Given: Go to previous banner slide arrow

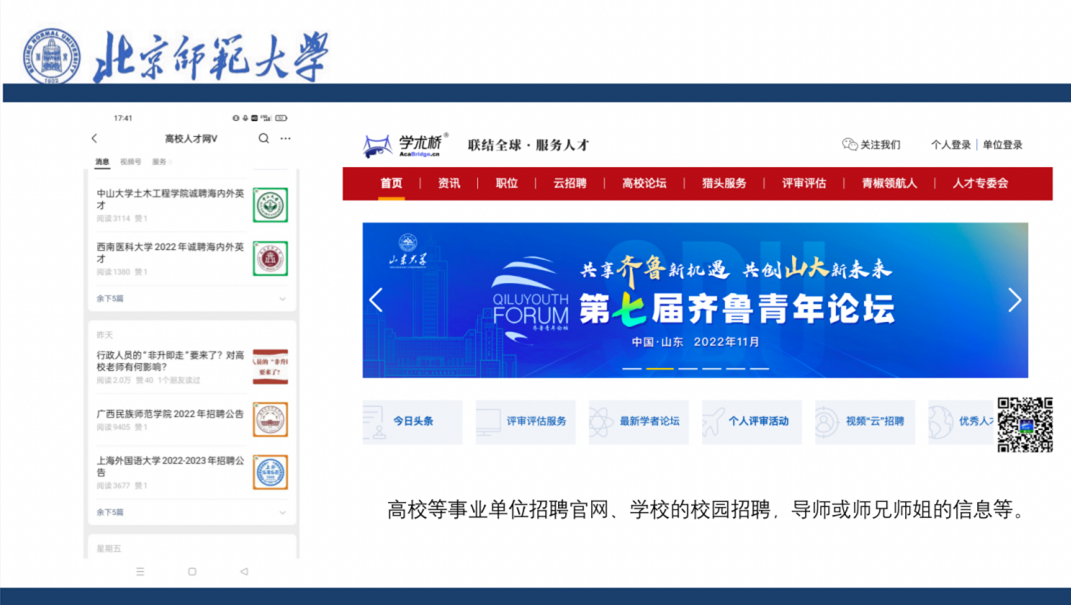Looking at the screenshot, I should click(x=376, y=300).
